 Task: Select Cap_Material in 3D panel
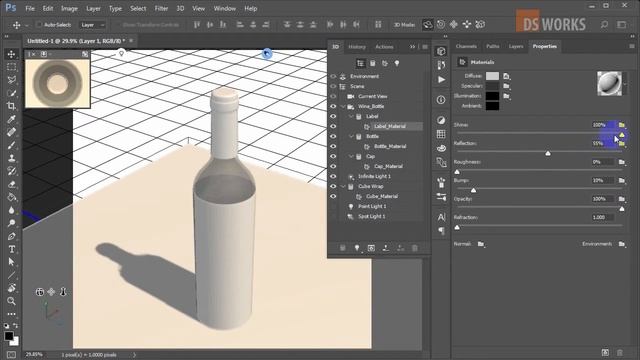click(388, 166)
